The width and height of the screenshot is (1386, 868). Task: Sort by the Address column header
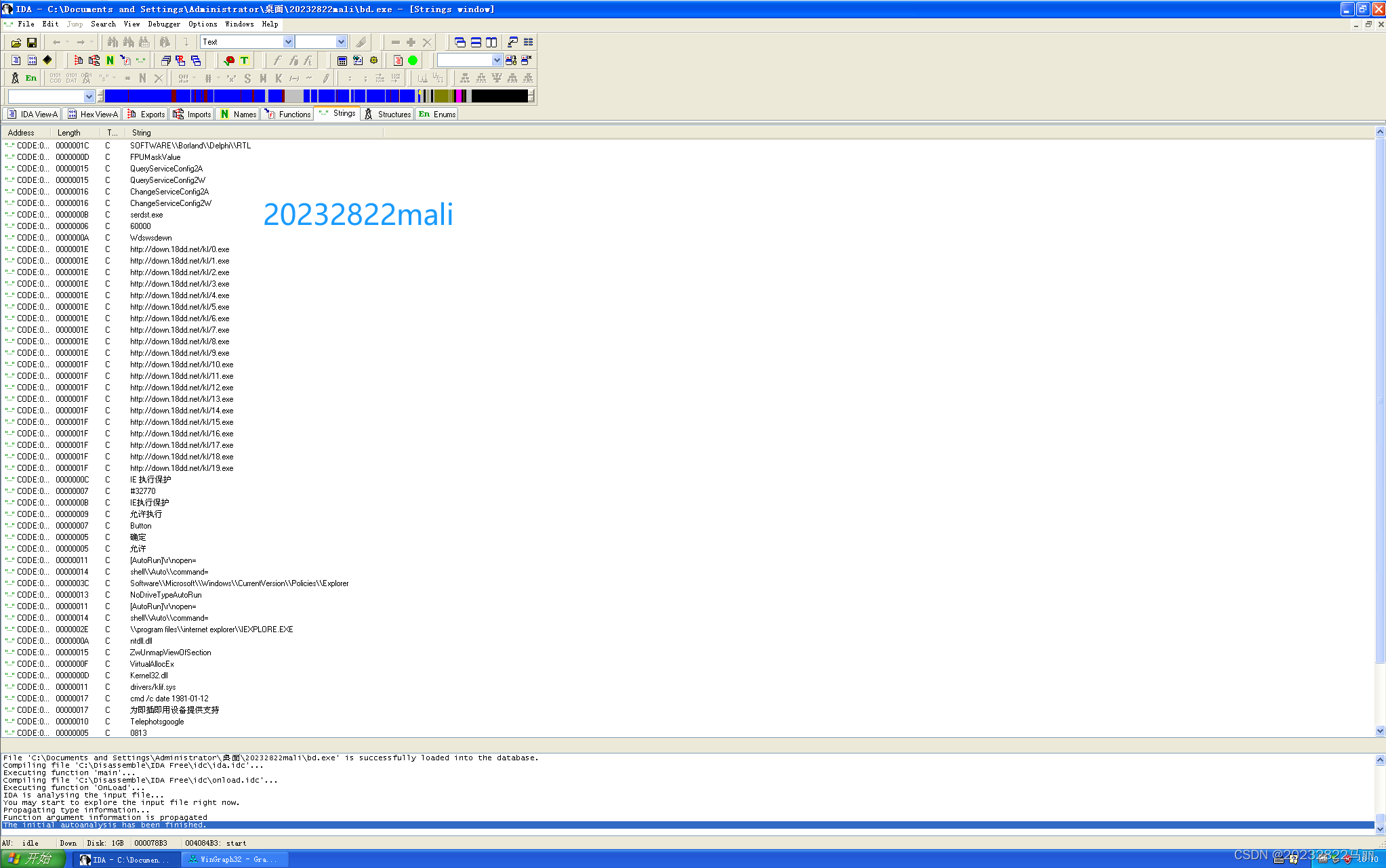(26, 133)
